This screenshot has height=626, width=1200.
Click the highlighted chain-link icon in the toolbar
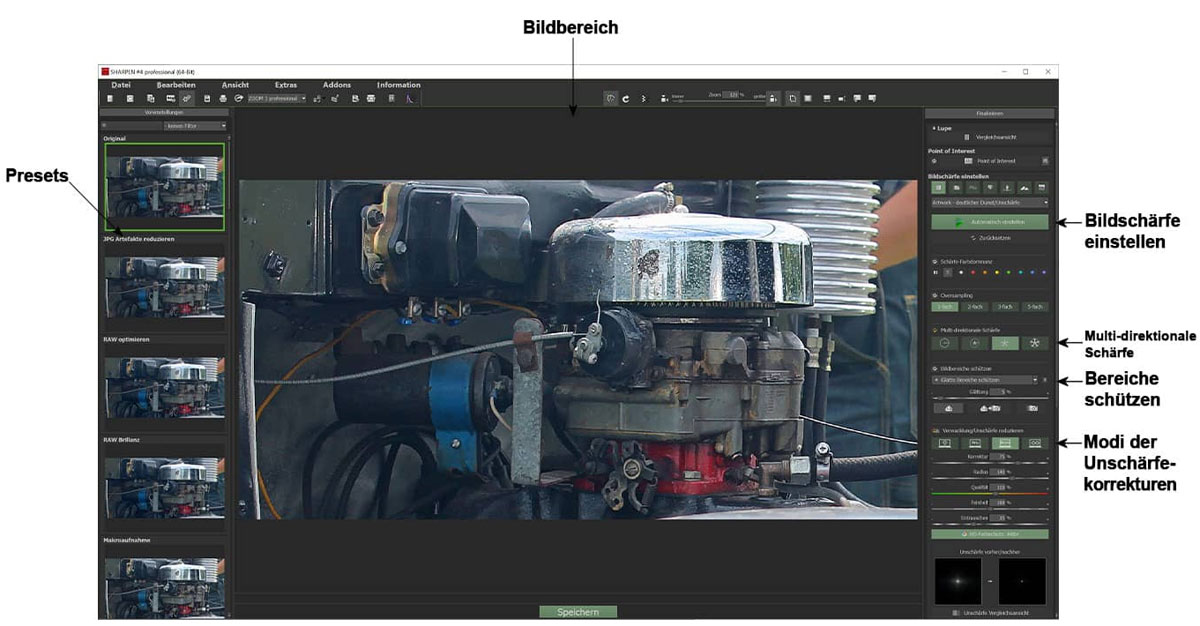(x=187, y=99)
